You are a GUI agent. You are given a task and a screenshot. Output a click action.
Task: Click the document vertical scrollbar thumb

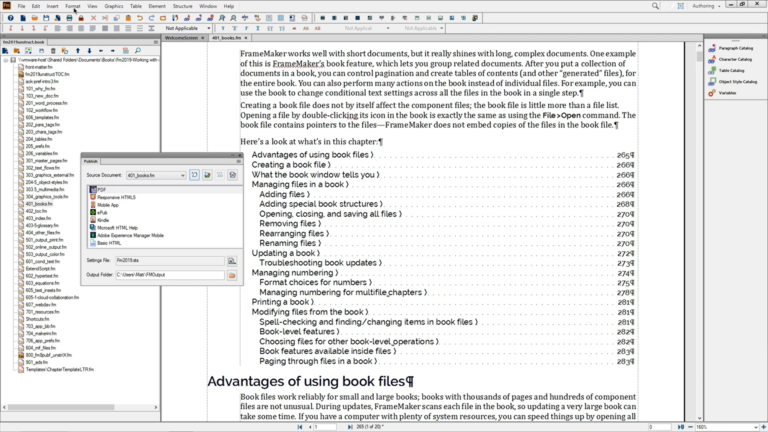699,56
